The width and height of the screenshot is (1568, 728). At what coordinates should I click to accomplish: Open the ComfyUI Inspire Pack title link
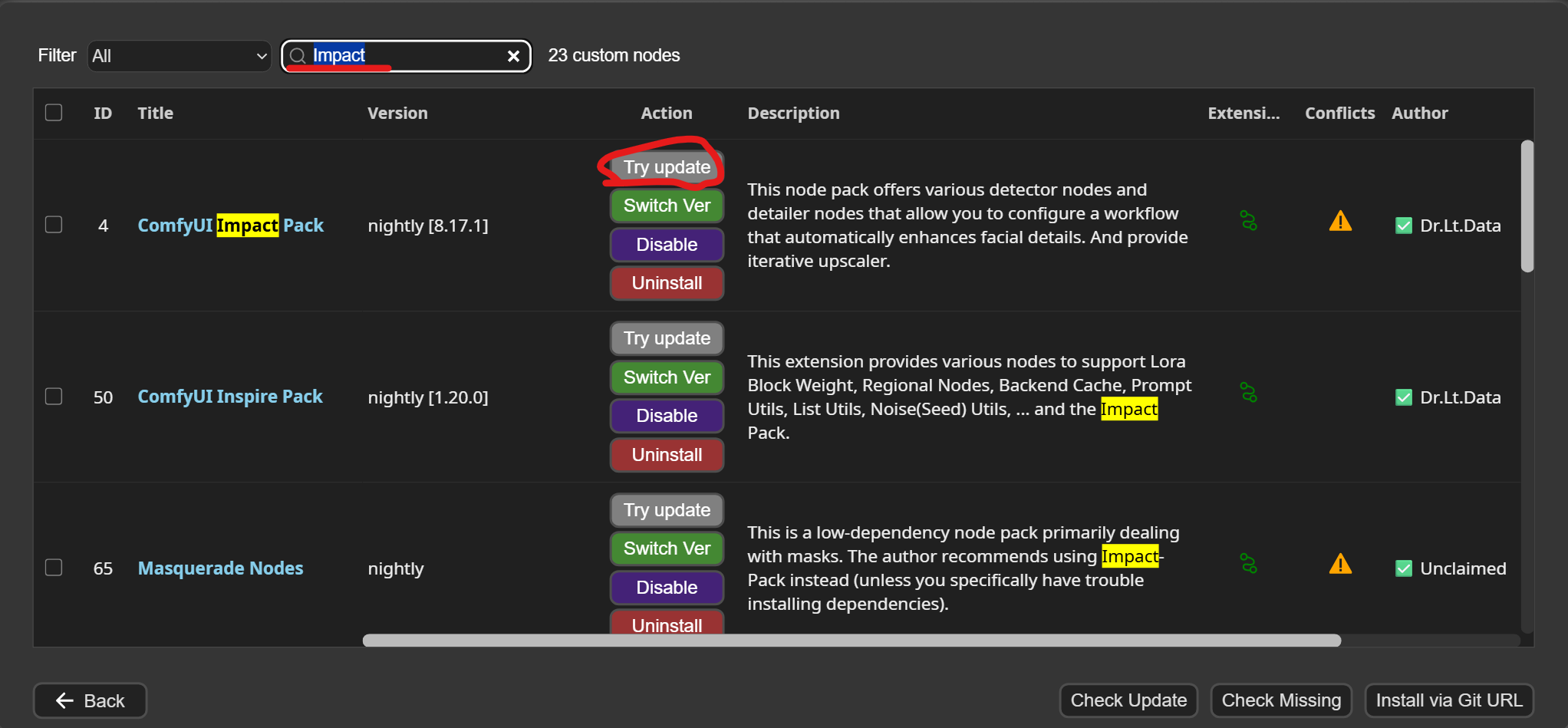230,397
